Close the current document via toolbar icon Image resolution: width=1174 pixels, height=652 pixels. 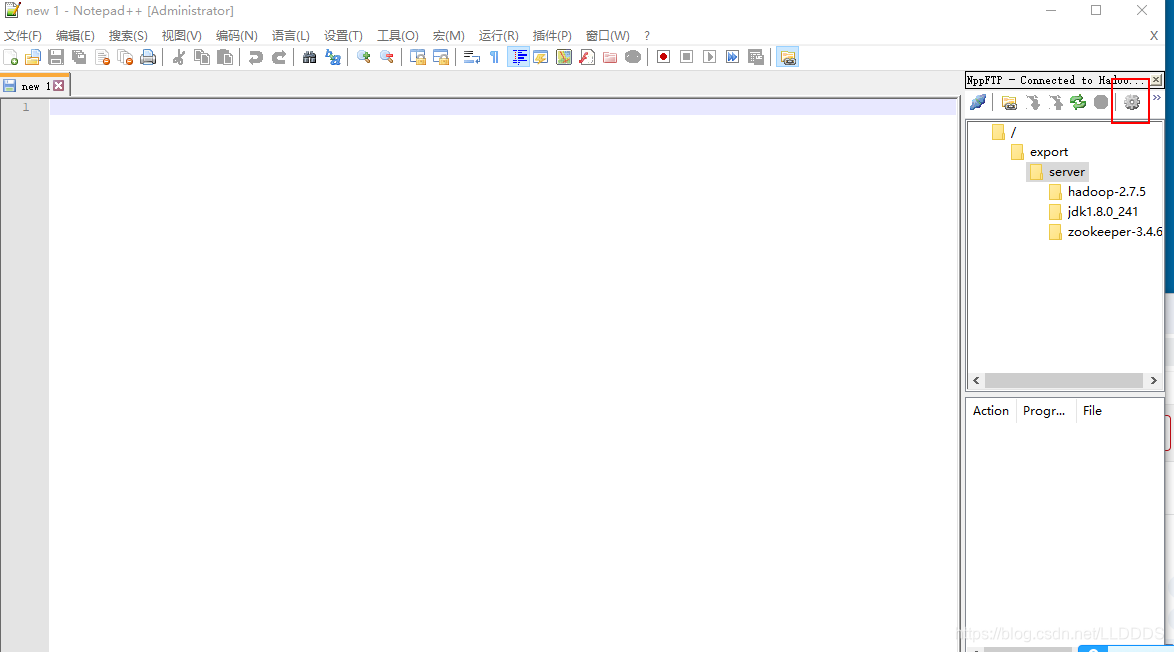(103, 57)
